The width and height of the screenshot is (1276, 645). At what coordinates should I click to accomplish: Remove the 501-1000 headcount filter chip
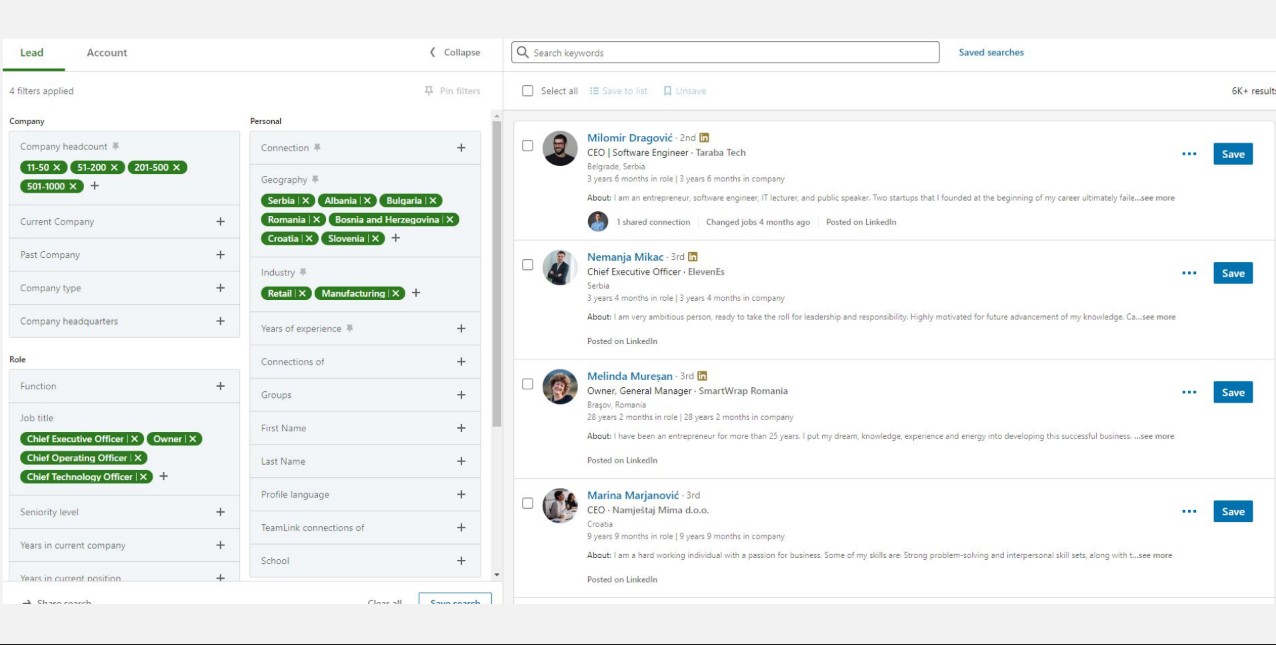pos(73,186)
